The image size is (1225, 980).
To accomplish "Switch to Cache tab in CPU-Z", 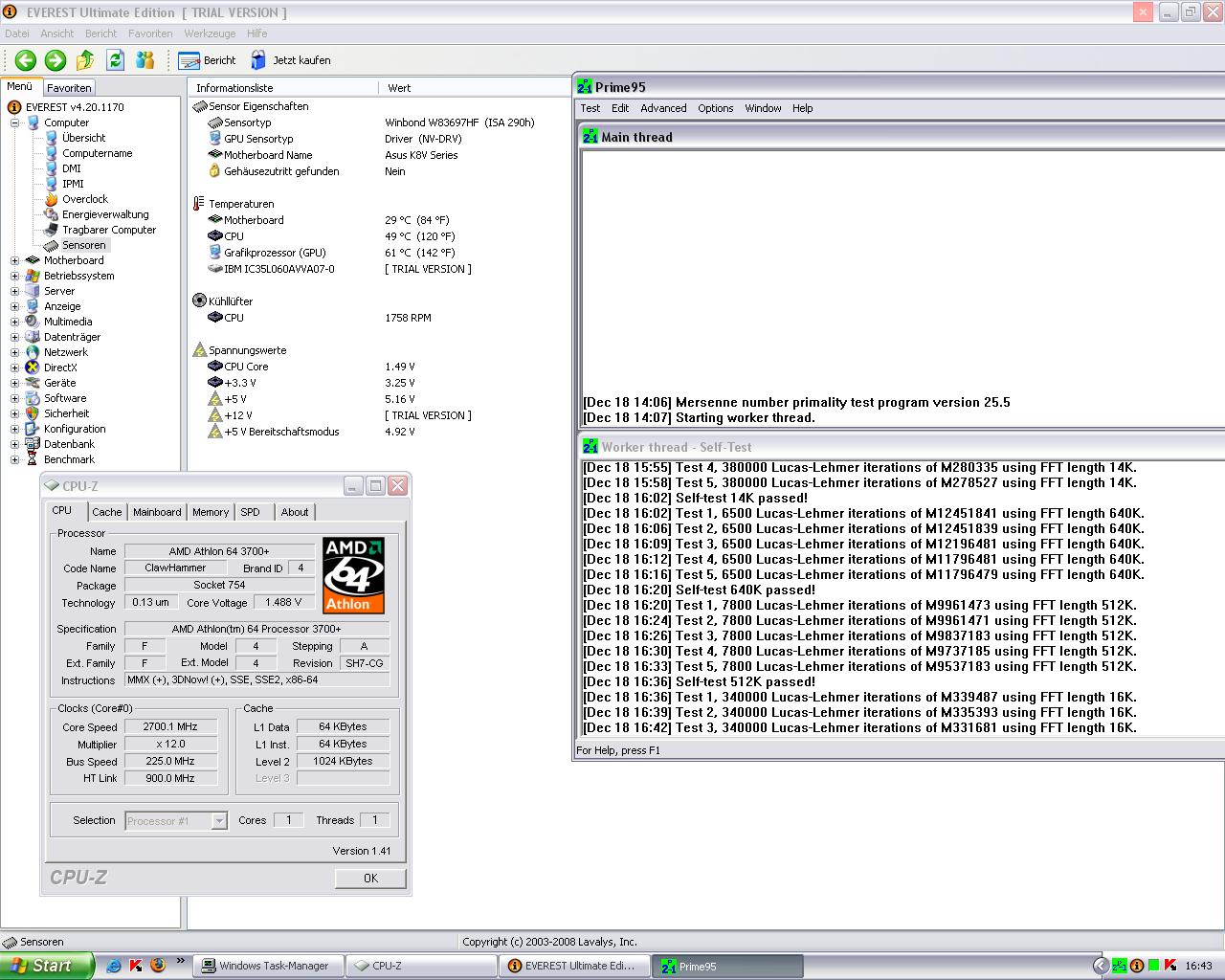I will [x=107, y=512].
